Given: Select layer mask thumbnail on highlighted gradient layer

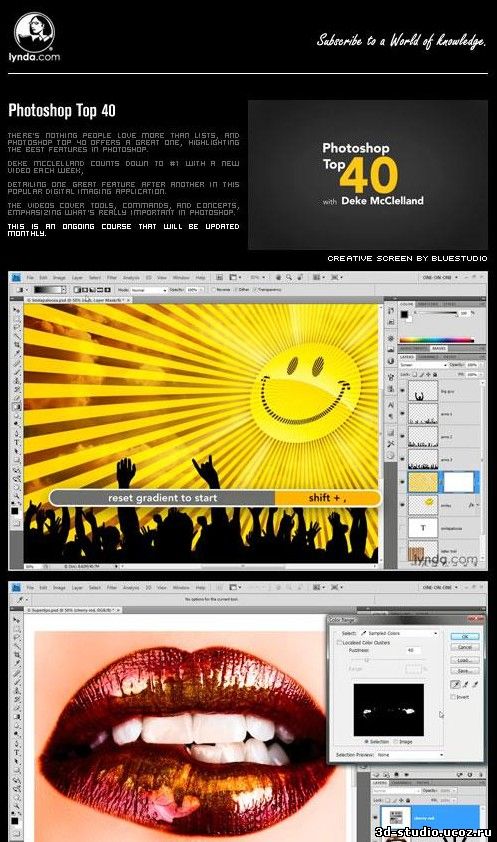Looking at the screenshot, I should tap(458, 482).
